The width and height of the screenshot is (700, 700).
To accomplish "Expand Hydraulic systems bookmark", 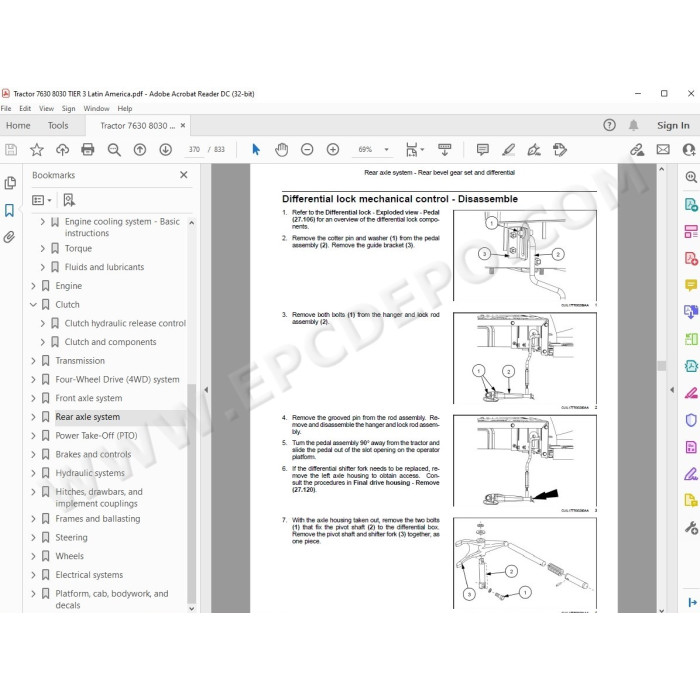I will point(33,473).
